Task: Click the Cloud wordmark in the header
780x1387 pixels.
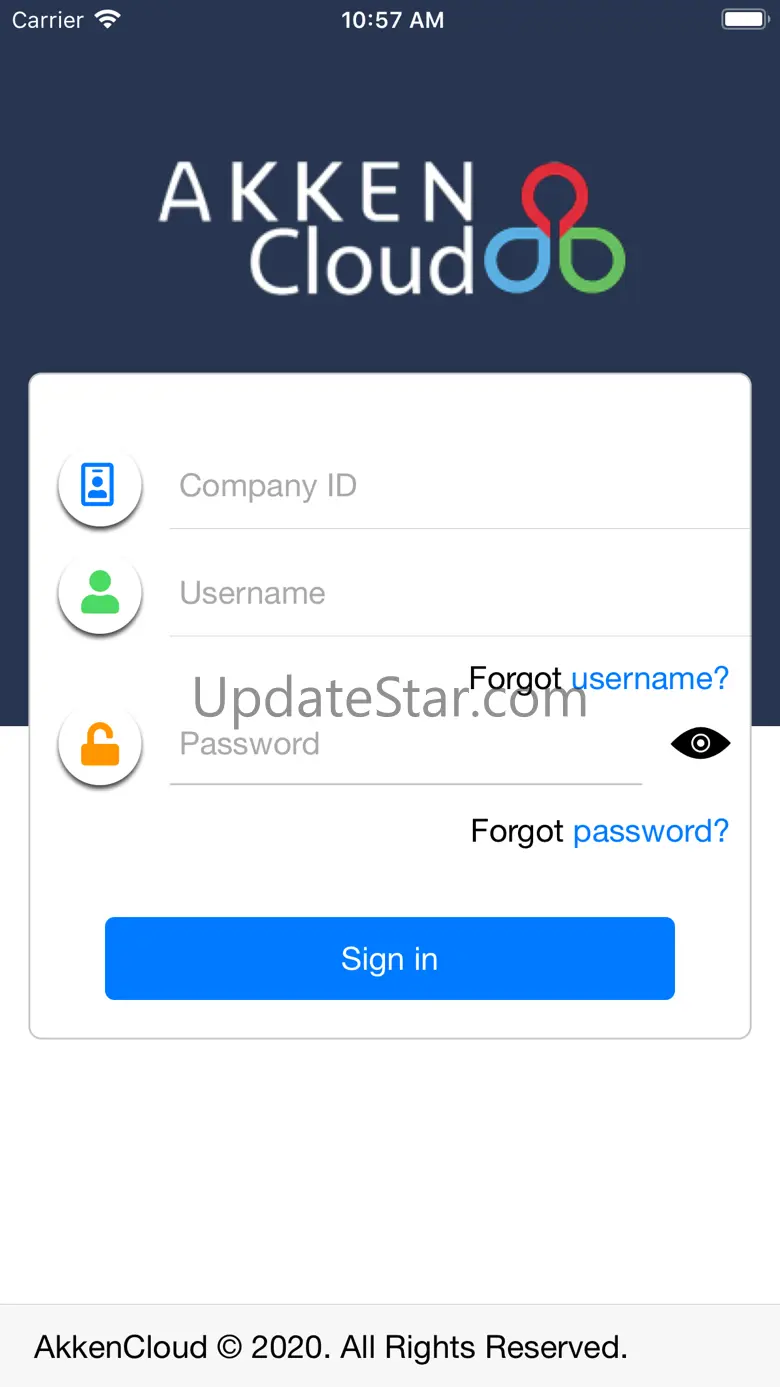Action: pyautogui.click(x=361, y=259)
